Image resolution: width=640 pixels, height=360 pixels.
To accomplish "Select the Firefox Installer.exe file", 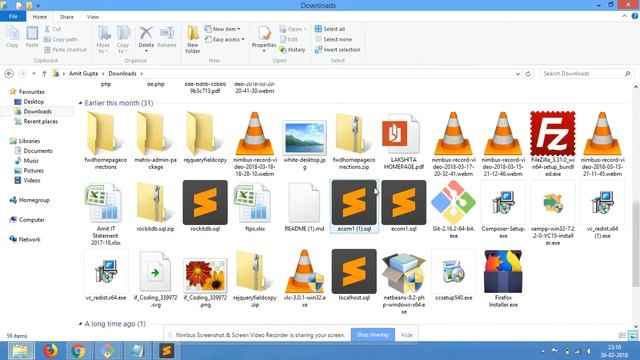I will click(x=503, y=279).
